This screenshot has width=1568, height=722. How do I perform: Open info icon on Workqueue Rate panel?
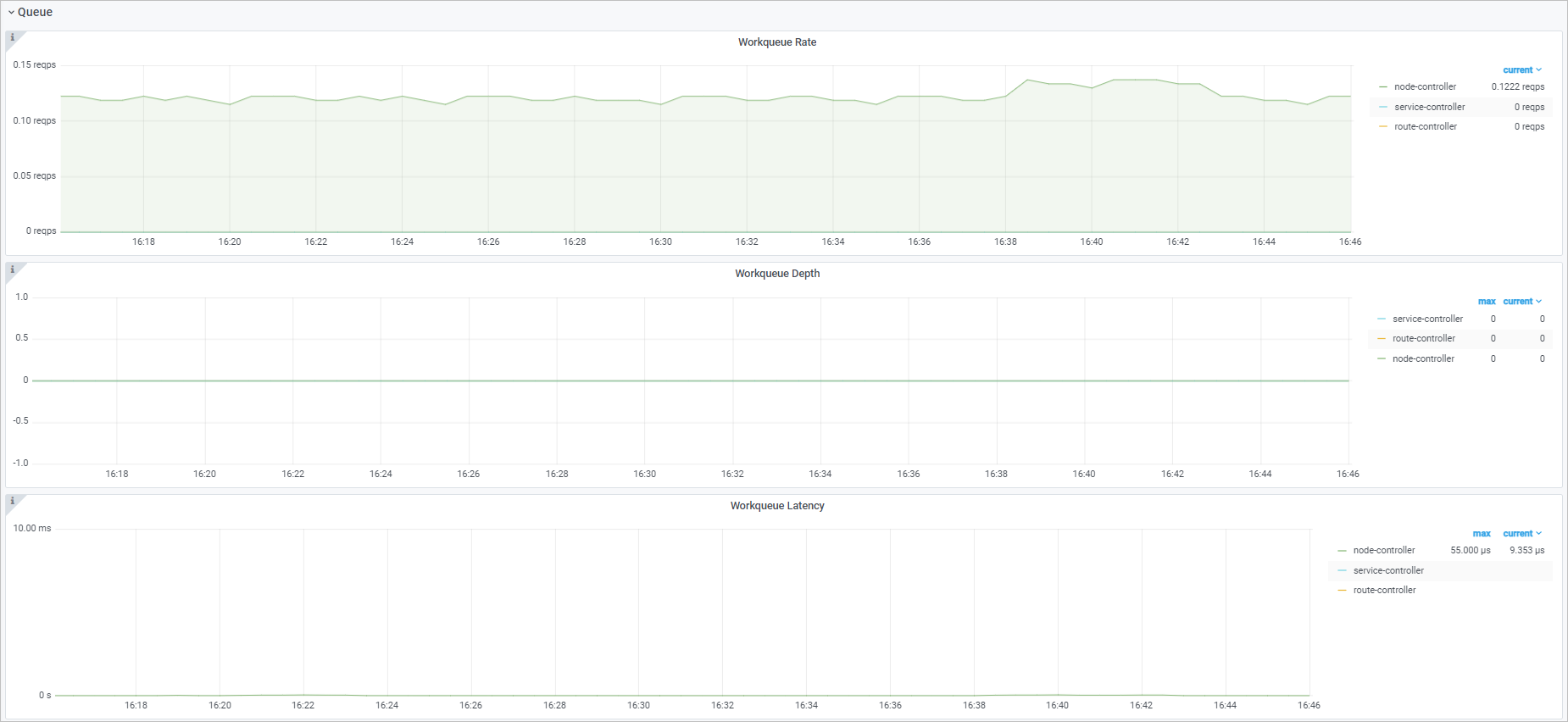[x=12, y=37]
